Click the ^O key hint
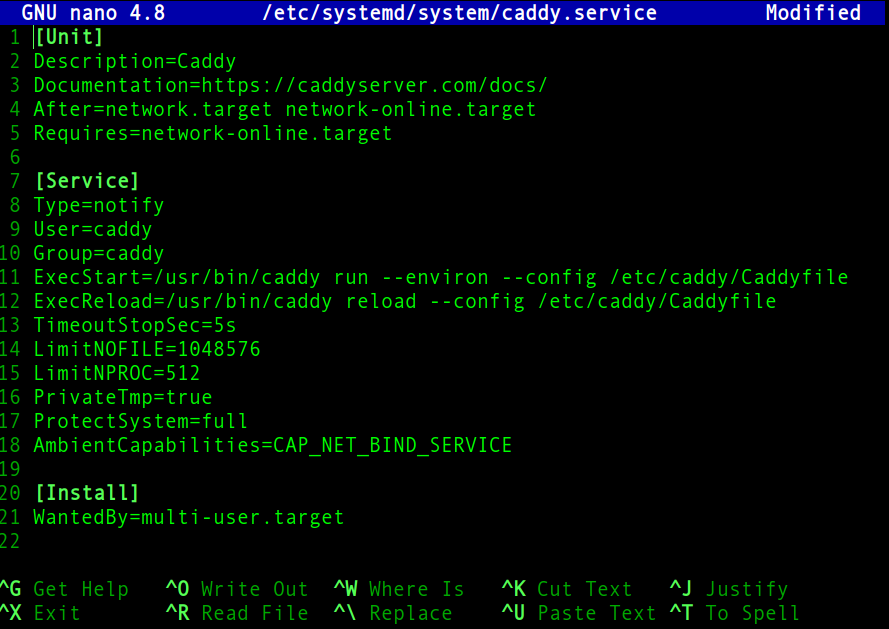Viewport: 889px width, 629px height. 177,589
